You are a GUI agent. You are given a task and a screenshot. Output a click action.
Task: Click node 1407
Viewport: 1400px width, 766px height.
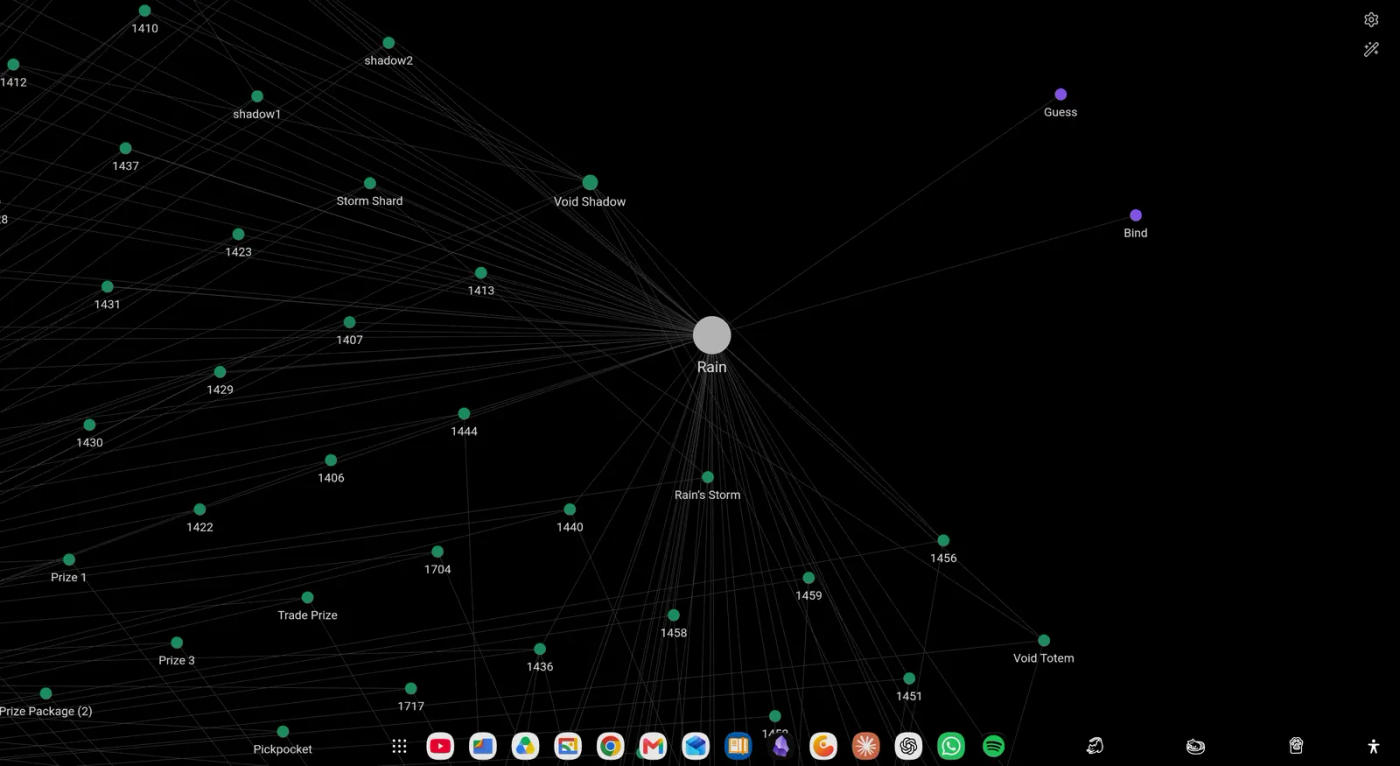pyautogui.click(x=349, y=322)
